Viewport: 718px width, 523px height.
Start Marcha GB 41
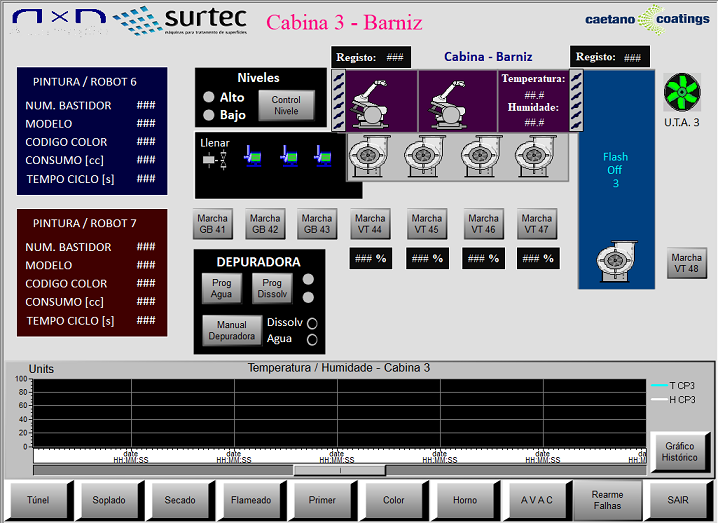pos(212,224)
